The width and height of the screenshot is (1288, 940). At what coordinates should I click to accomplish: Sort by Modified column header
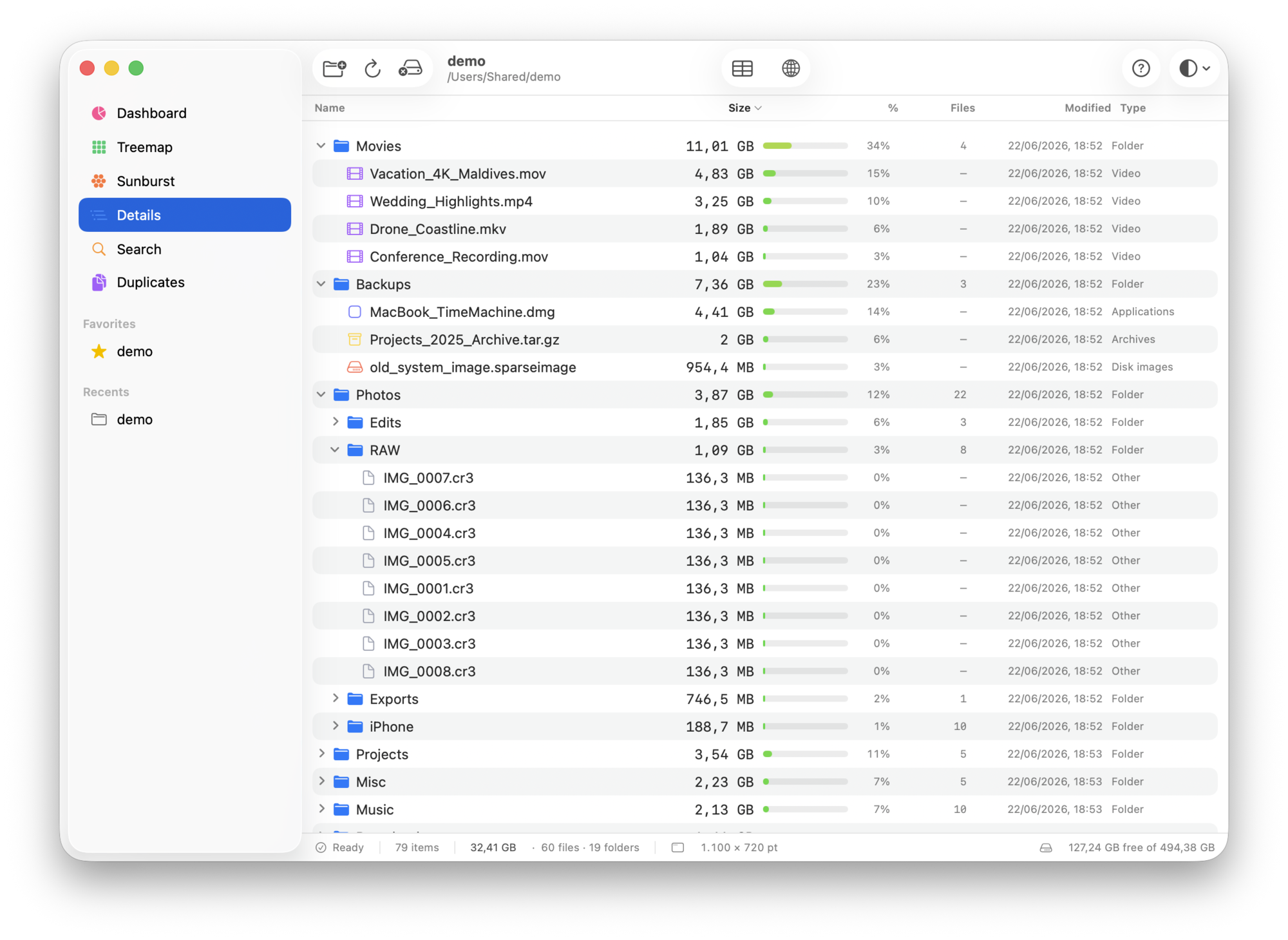click(1087, 108)
